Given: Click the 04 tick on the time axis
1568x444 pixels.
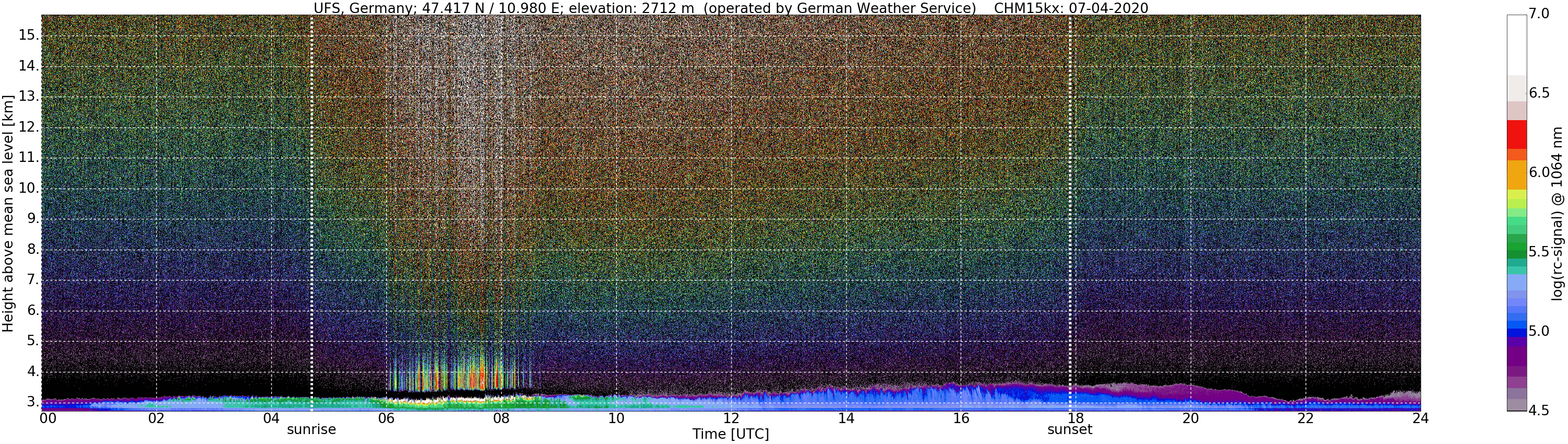Looking at the screenshot, I should 271,418.
